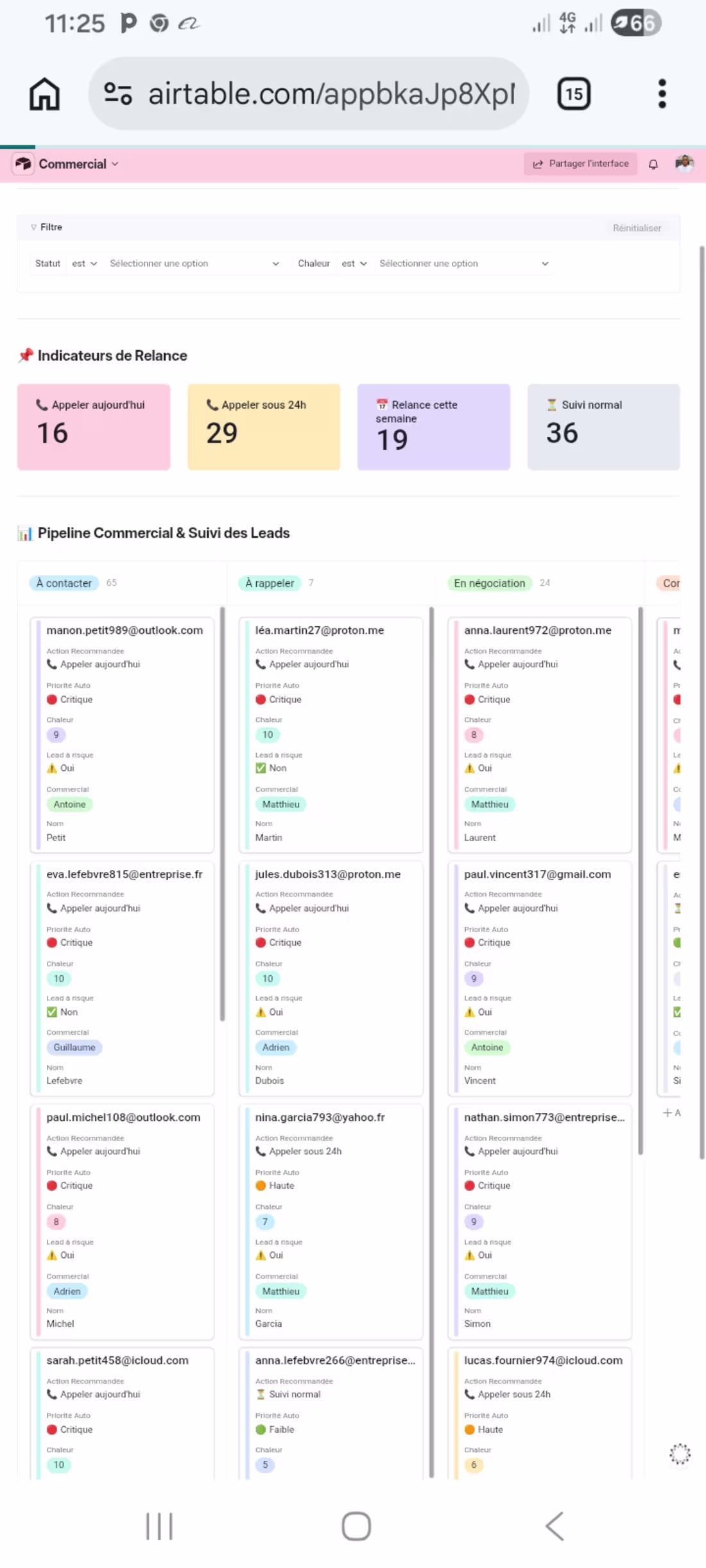Open the paul.michel108@outlook.com lead card
This screenshot has height=1568, width=706.
(122, 1222)
